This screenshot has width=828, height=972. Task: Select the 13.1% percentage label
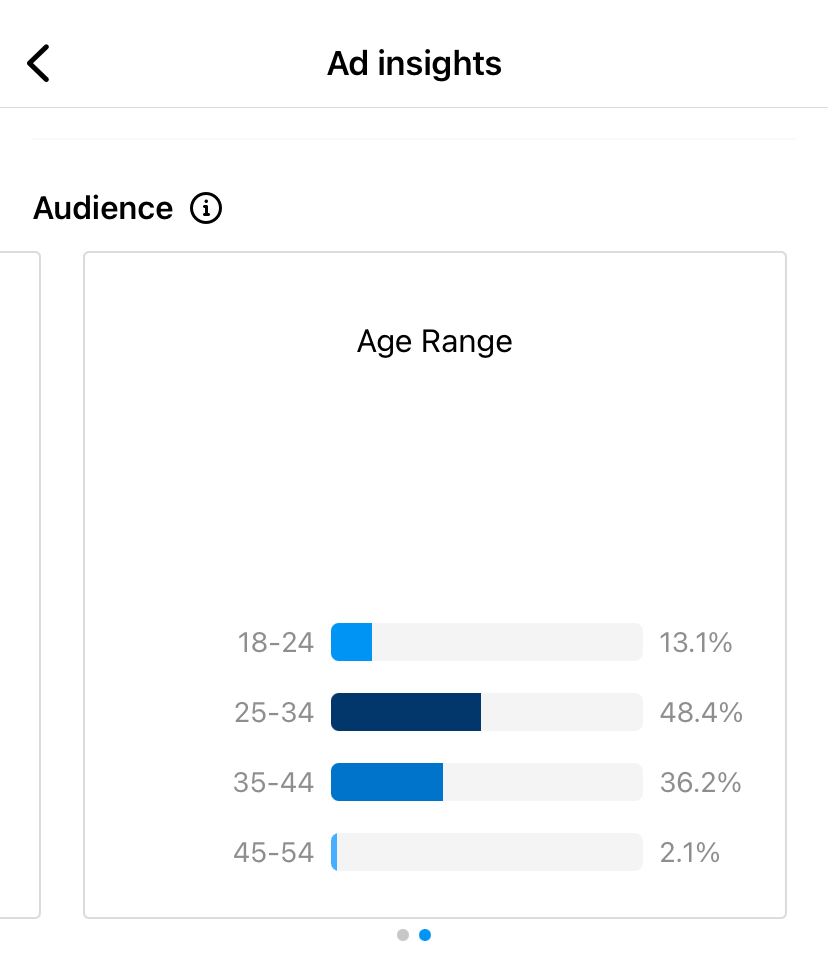695,642
